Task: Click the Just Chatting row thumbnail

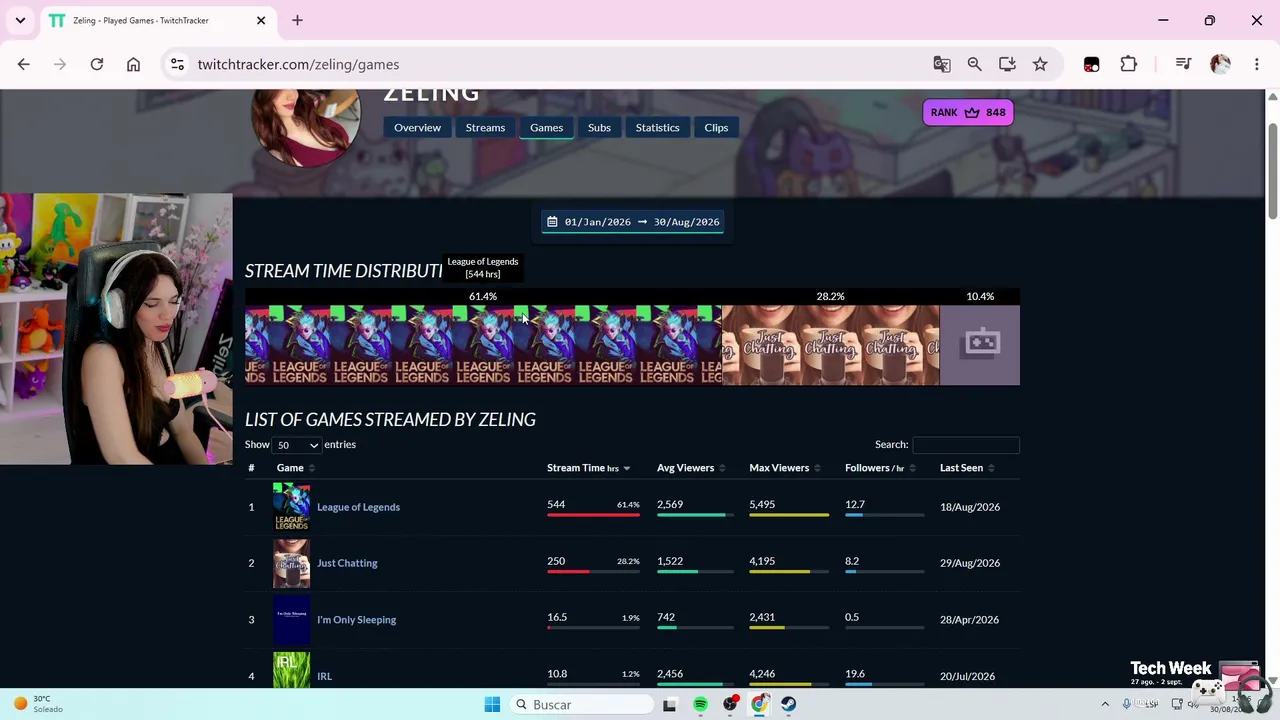Action: [x=292, y=563]
